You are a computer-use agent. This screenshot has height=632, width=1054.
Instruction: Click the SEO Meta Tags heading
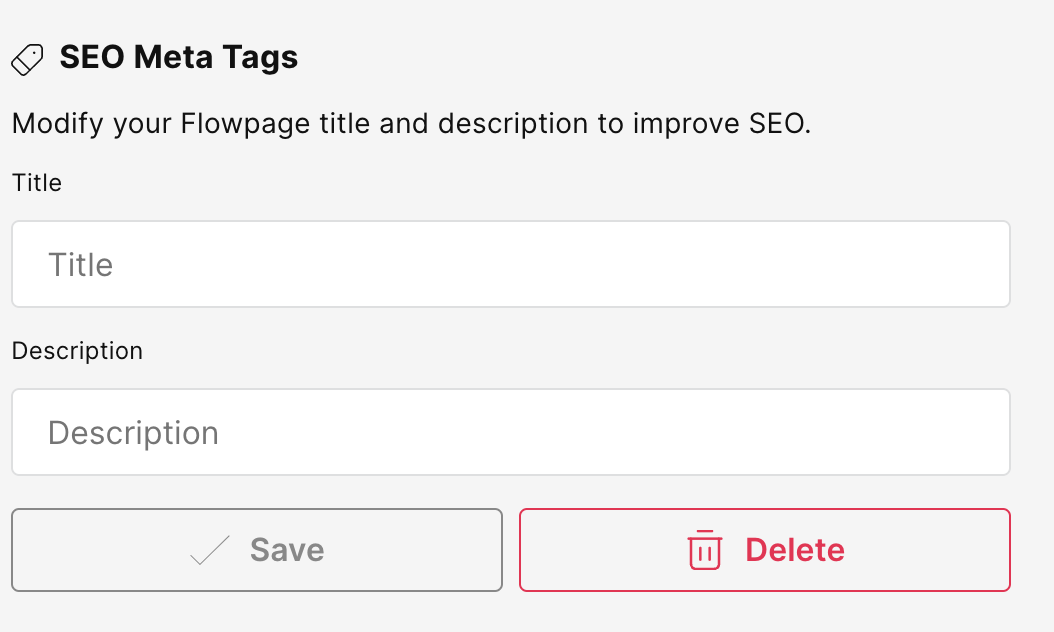(x=179, y=57)
